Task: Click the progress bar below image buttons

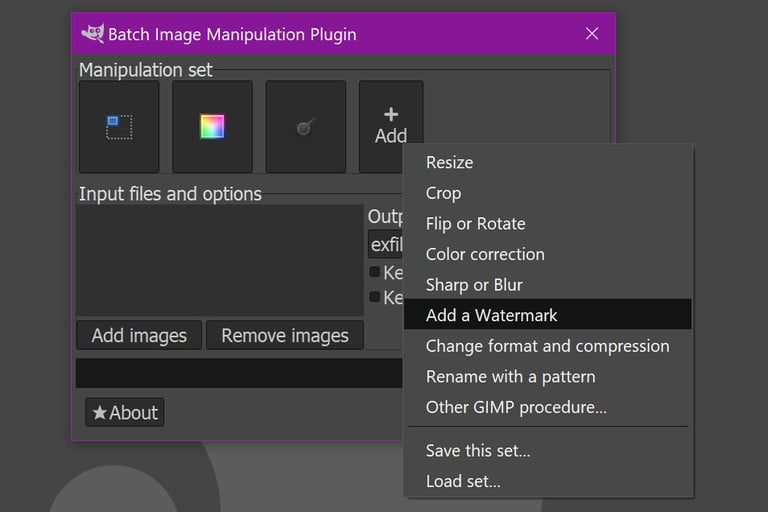Action: (240, 373)
